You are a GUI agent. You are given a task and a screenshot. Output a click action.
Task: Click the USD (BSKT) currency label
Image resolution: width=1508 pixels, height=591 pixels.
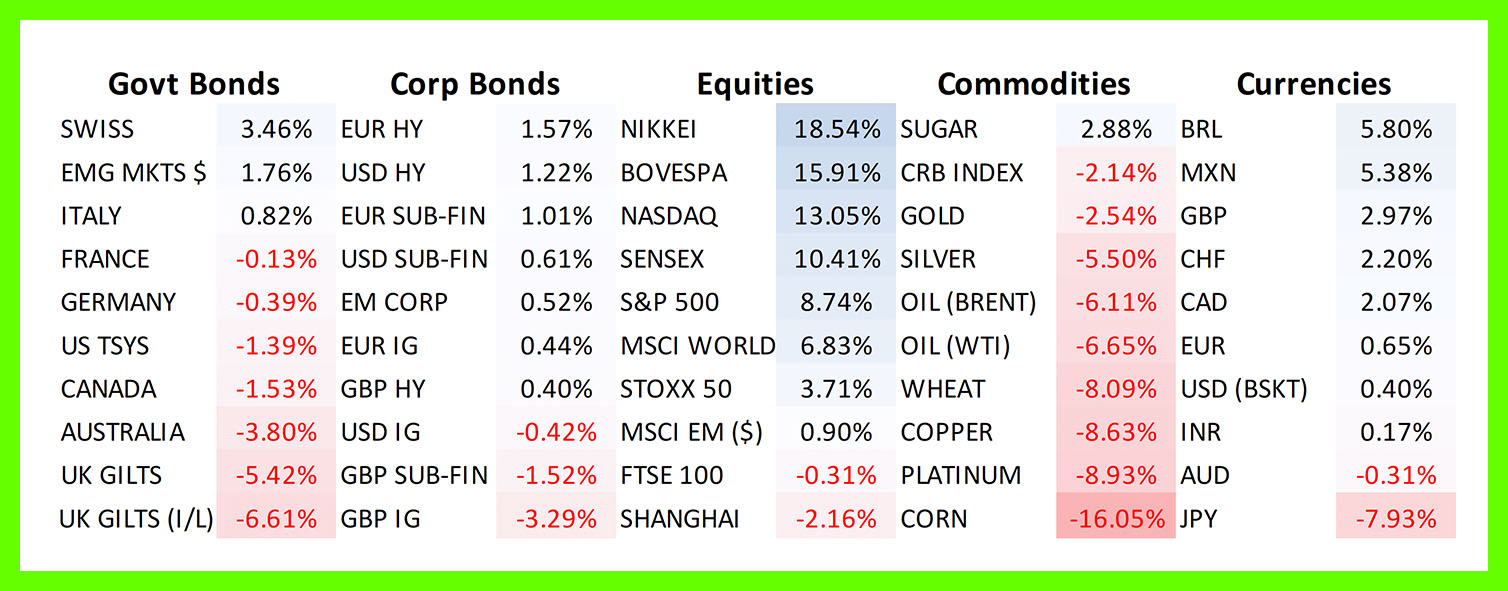tap(1244, 389)
